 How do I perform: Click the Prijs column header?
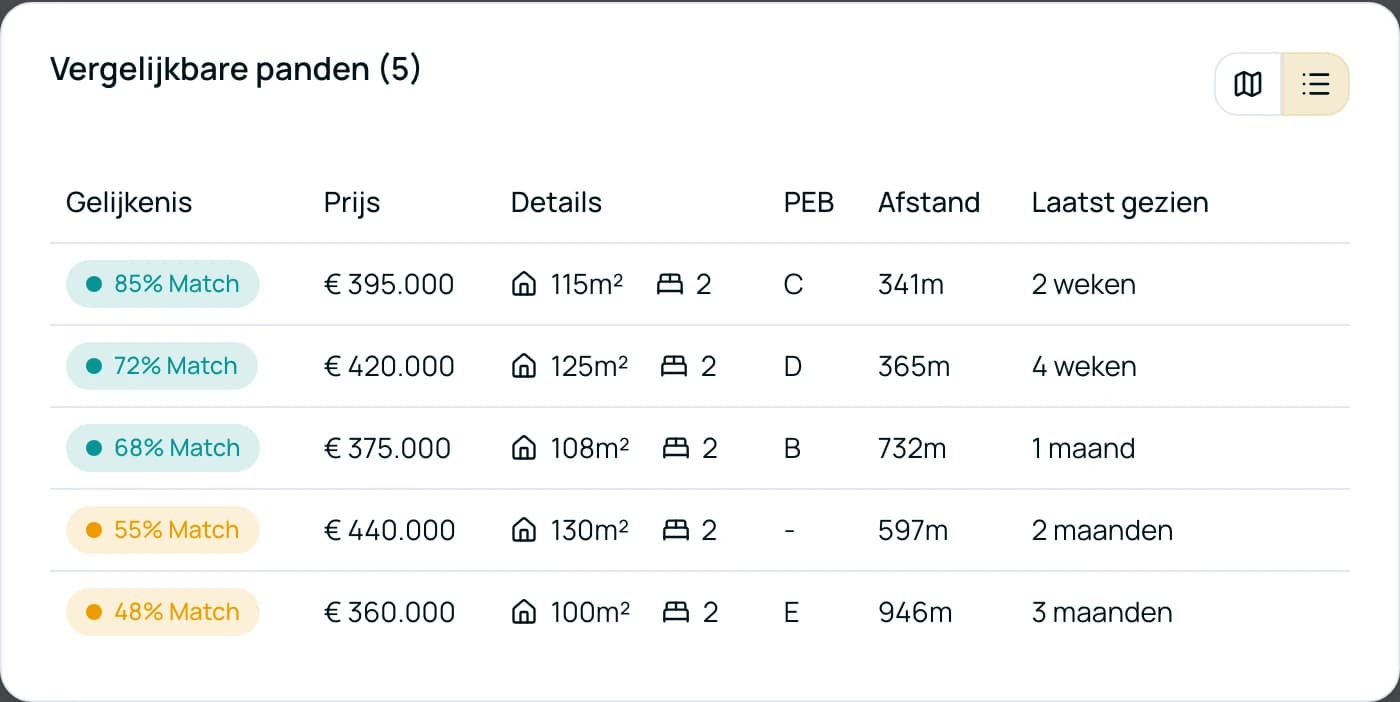pos(352,203)
